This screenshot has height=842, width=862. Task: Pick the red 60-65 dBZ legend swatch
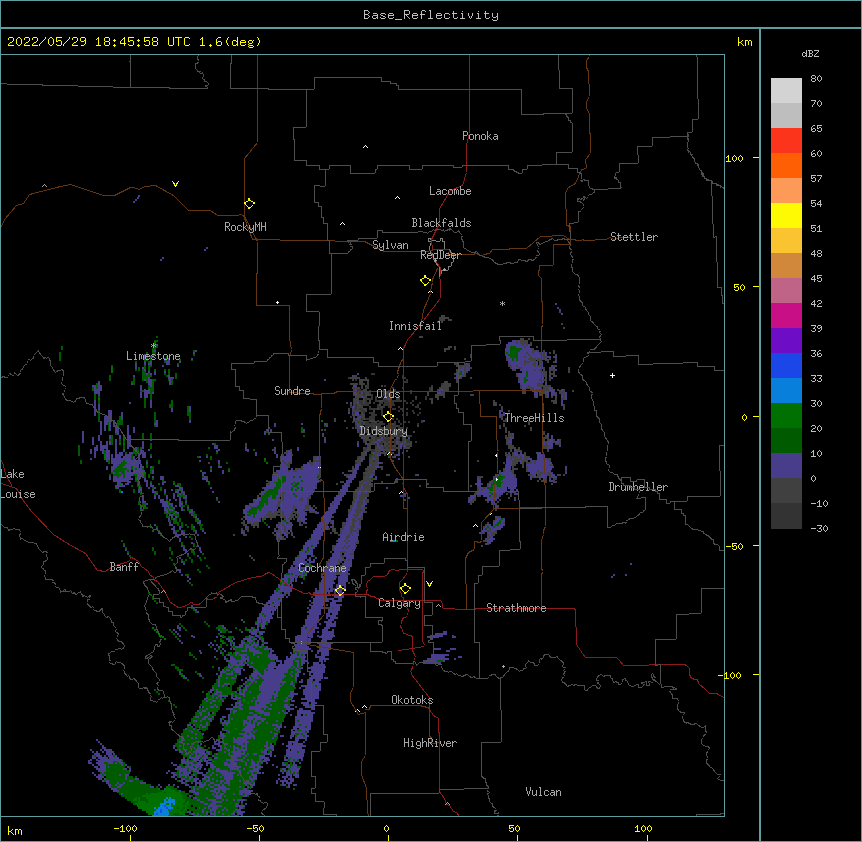786,141
